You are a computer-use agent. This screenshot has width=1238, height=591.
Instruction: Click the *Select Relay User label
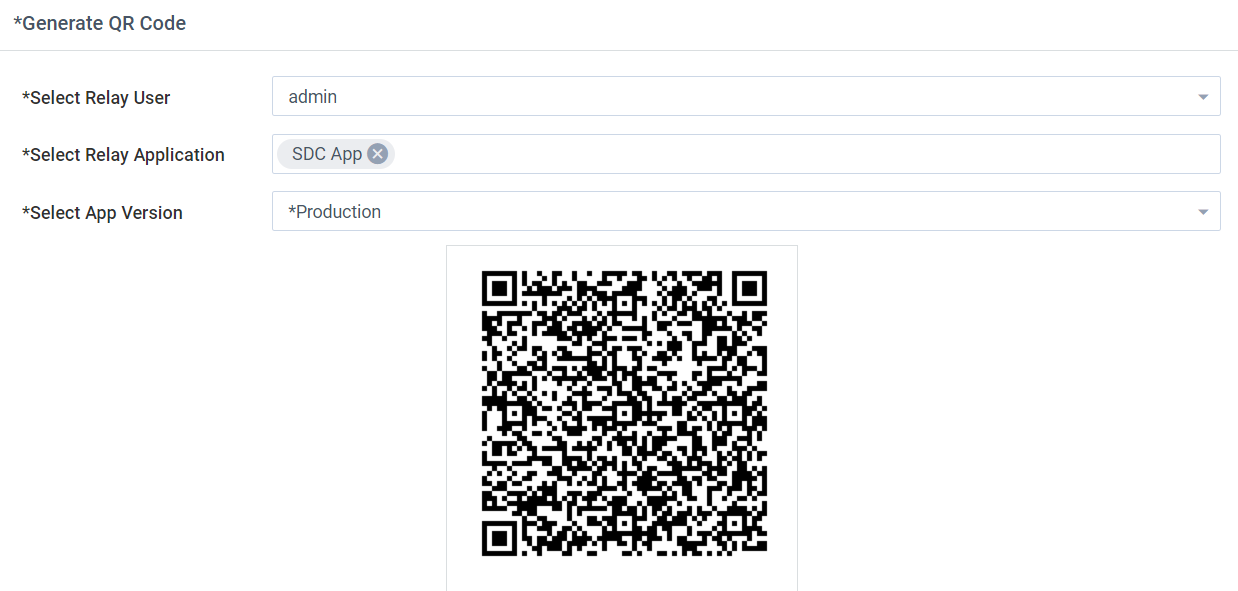pos(96,98)
